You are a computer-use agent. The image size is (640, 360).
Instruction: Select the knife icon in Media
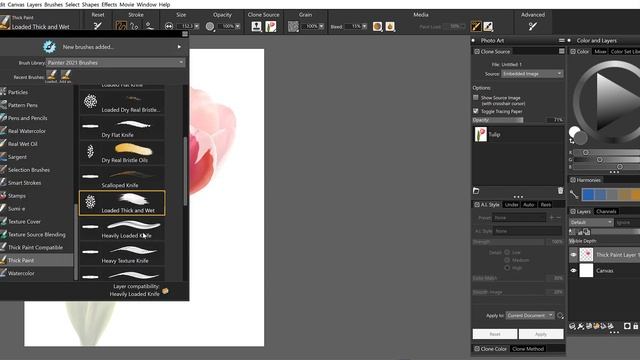click(488, 26)
